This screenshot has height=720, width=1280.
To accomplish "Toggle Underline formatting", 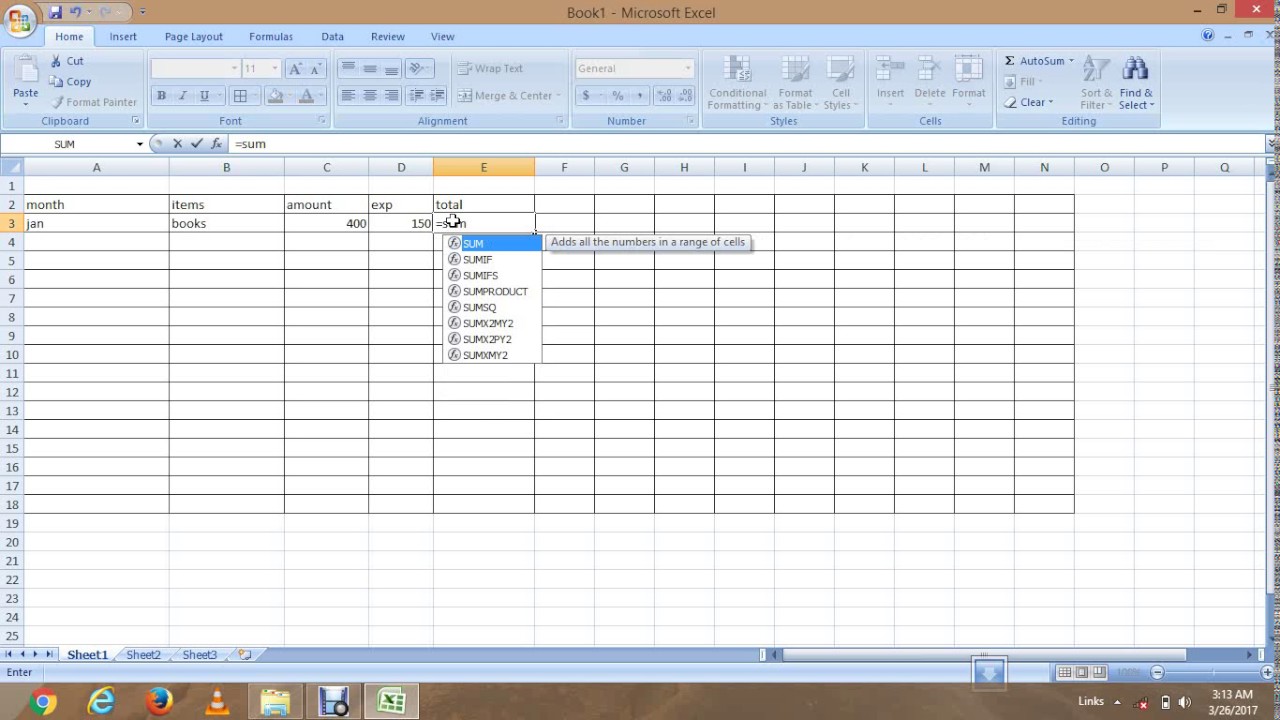I will (204, 96).
